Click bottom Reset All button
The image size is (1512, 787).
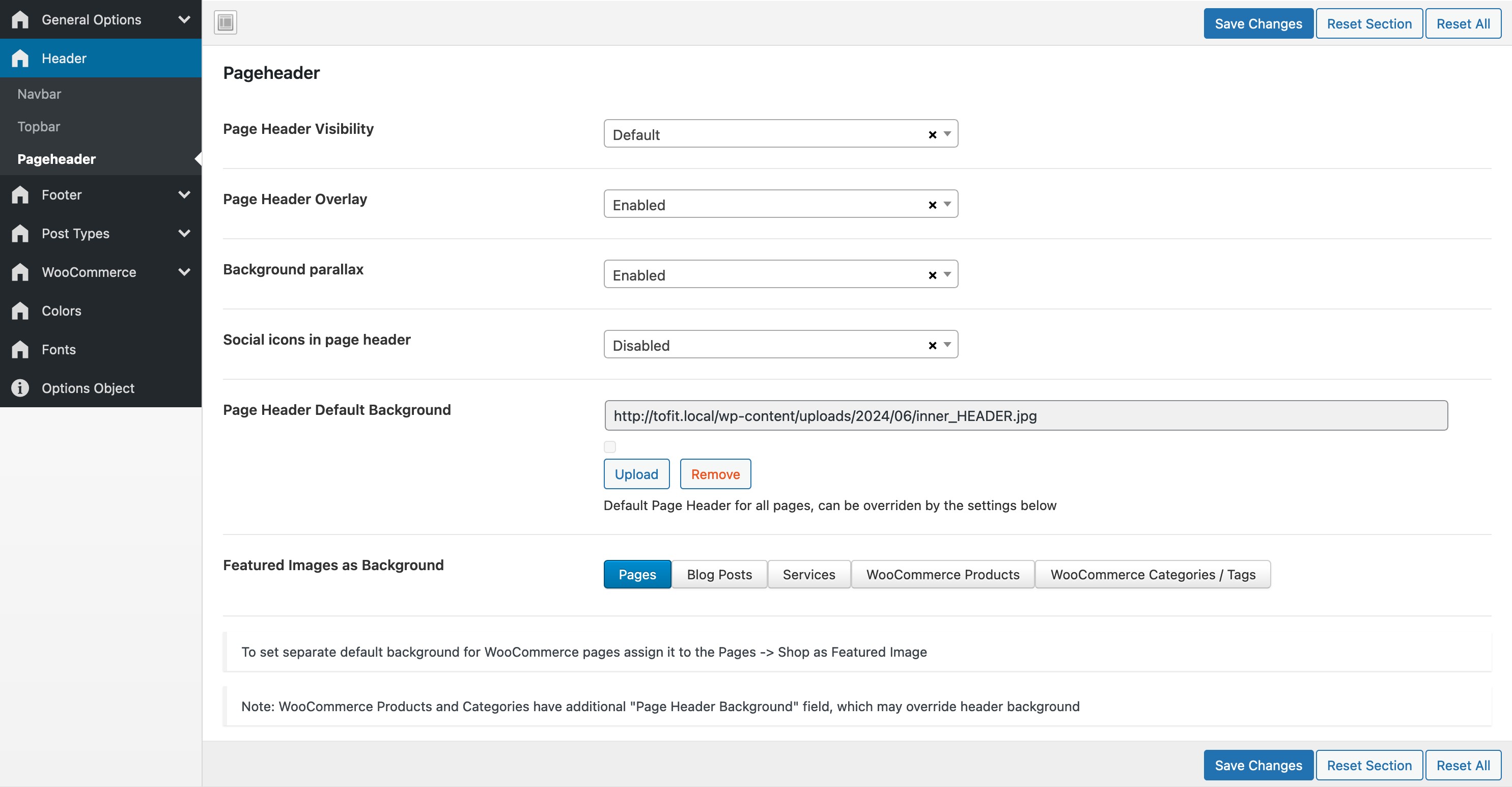pyautogui.click(x=1463, y=765)
